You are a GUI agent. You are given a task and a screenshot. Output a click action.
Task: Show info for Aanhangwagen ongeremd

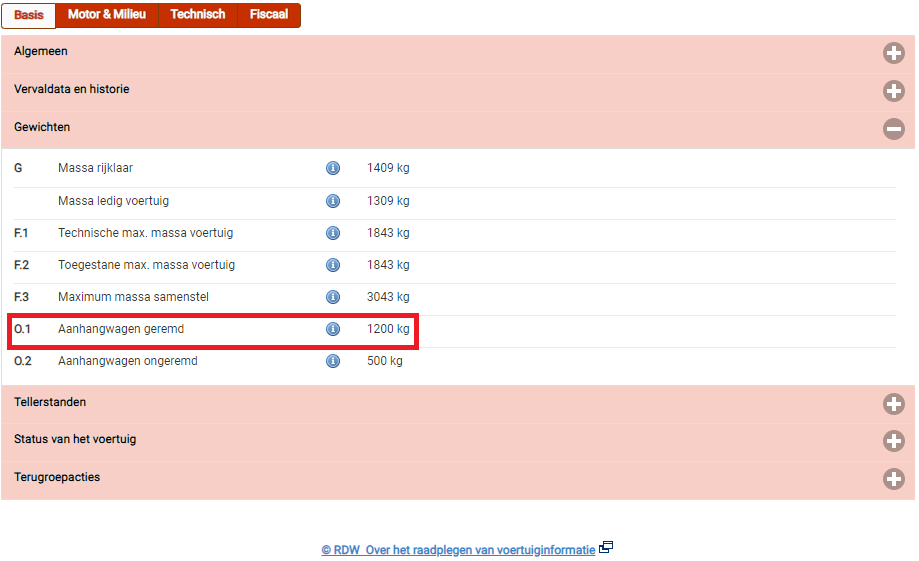click(333, 361)
